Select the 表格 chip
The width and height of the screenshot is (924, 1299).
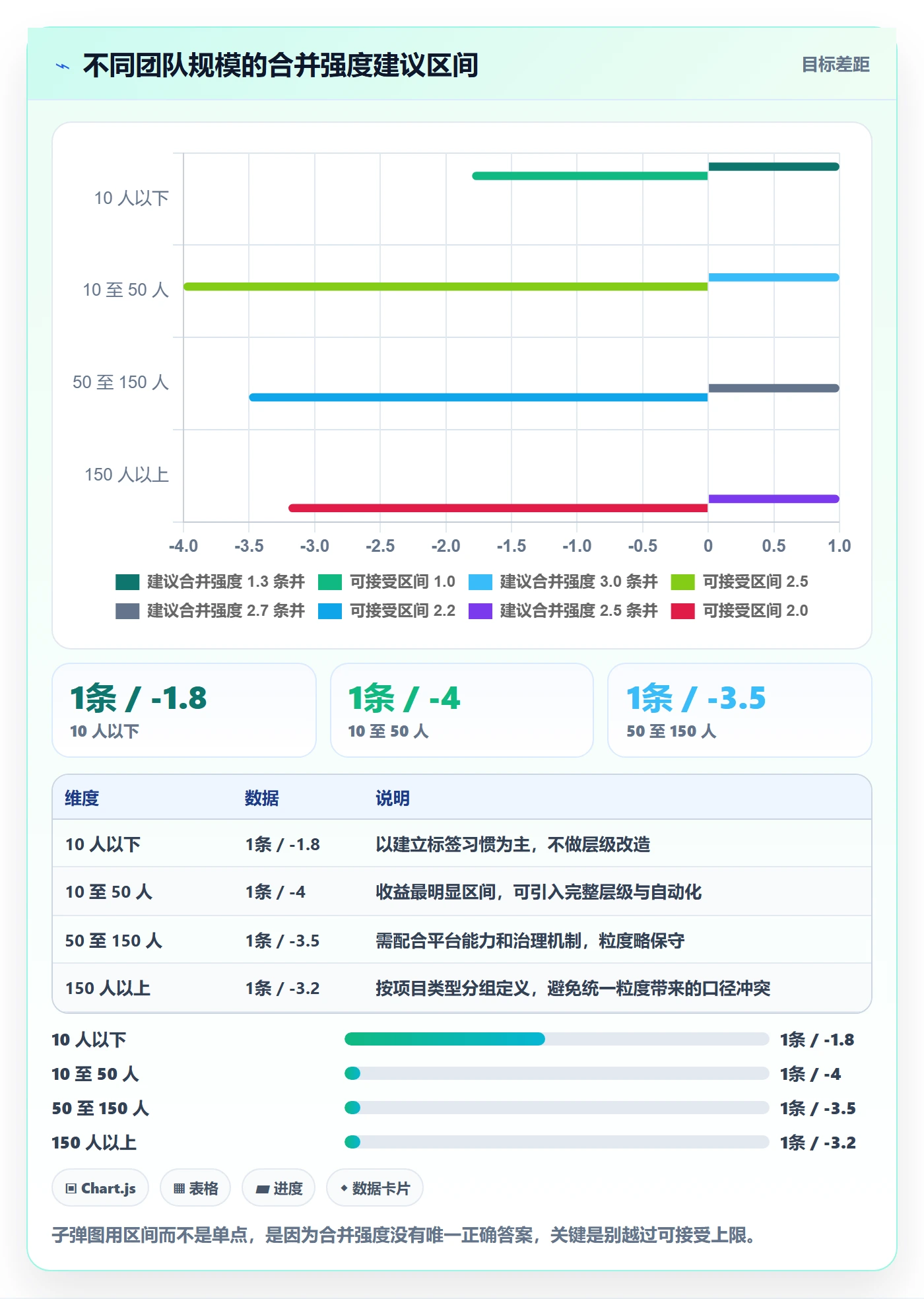(195, 1188)
